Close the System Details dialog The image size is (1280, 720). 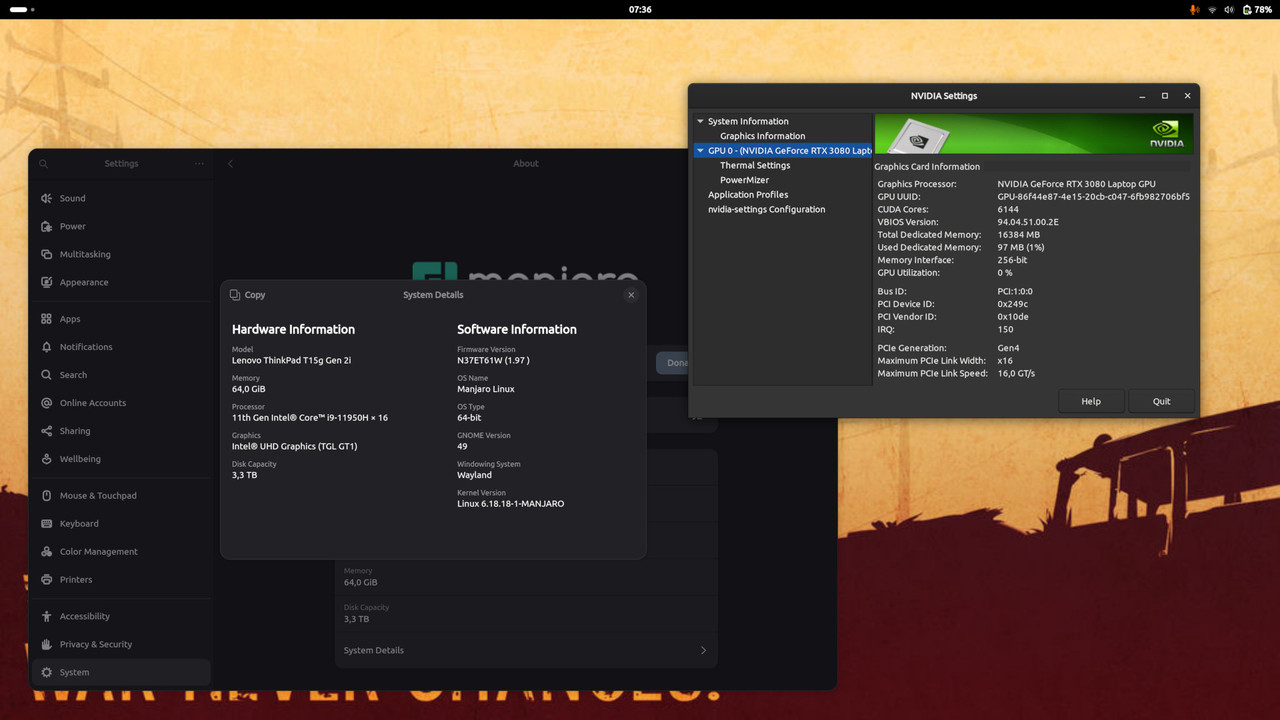[x=631, y=295]
